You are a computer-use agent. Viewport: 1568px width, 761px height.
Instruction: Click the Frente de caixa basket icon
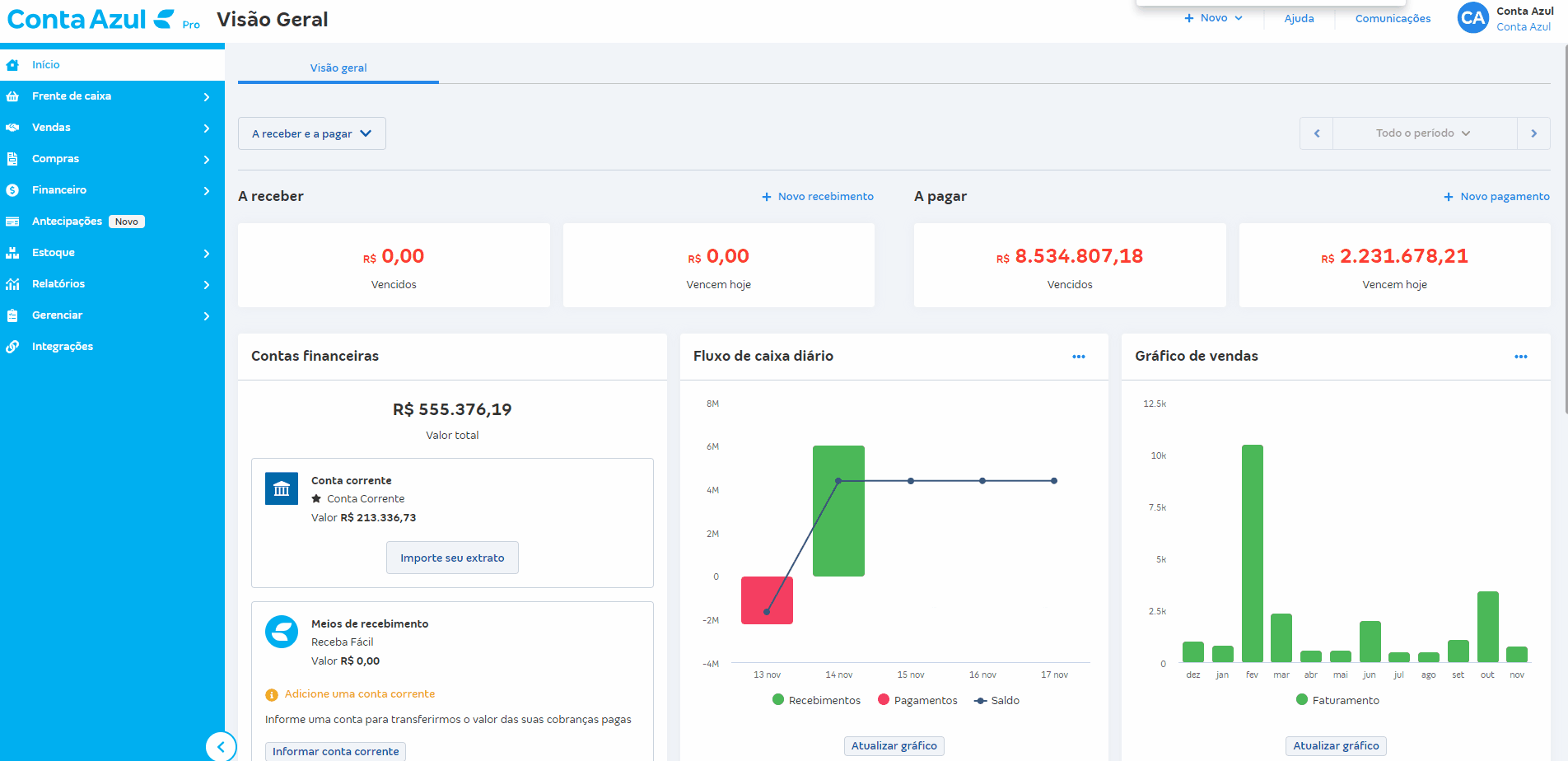pyautogui.click(x=12, y=96)
